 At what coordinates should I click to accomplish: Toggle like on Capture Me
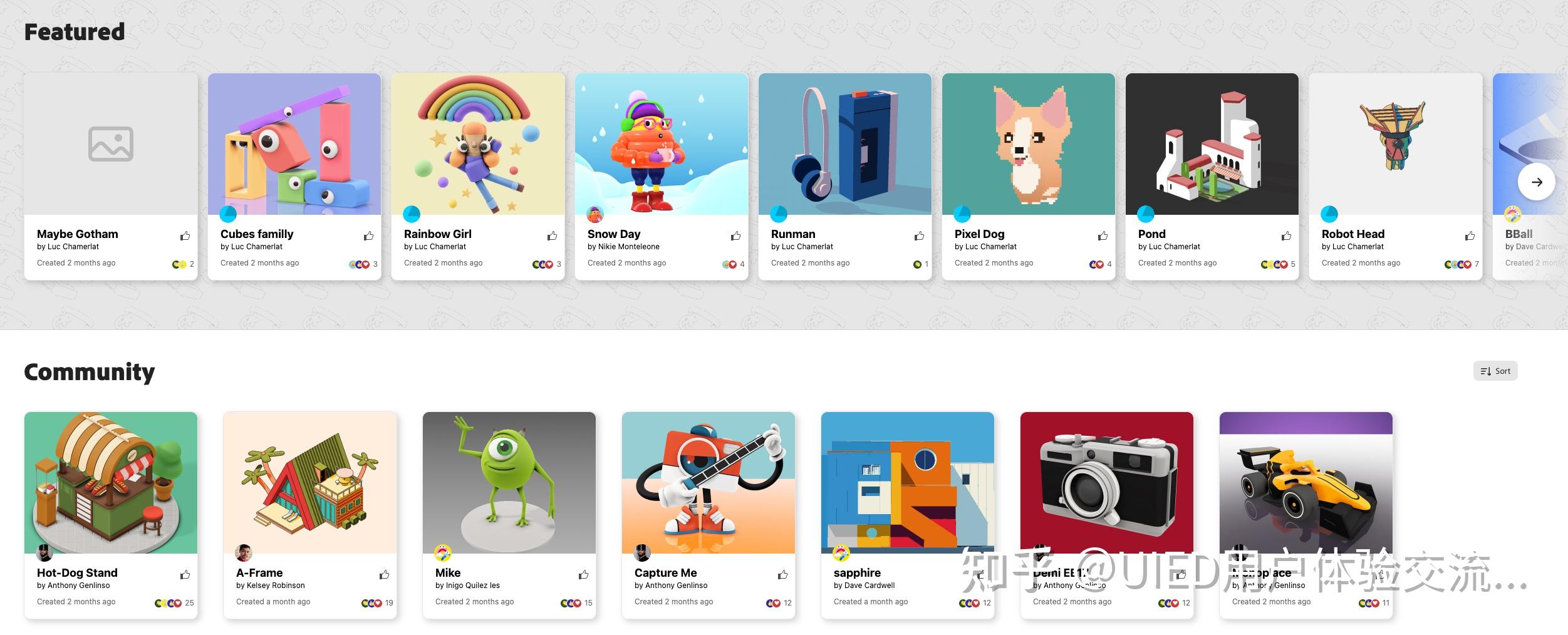[782, 574]
